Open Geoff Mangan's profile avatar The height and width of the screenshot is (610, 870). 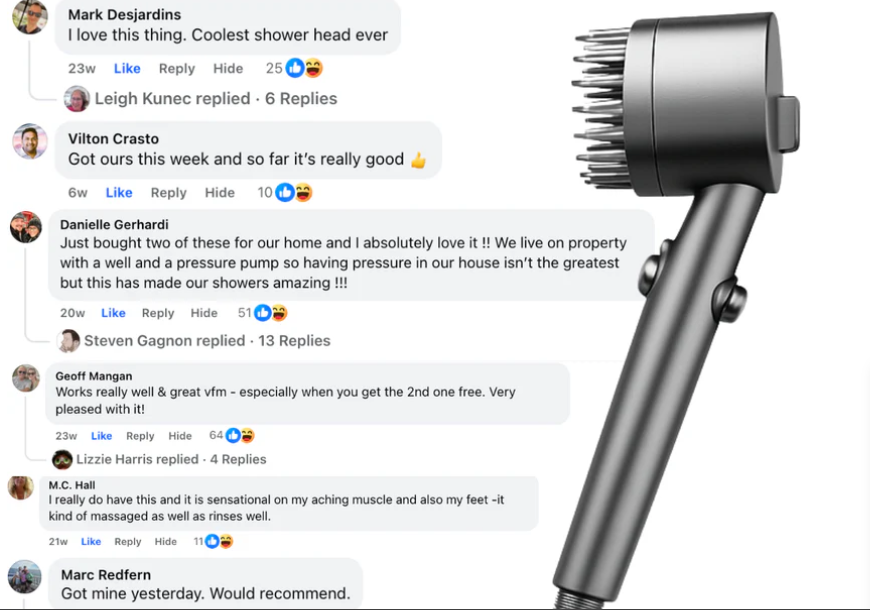26,378
